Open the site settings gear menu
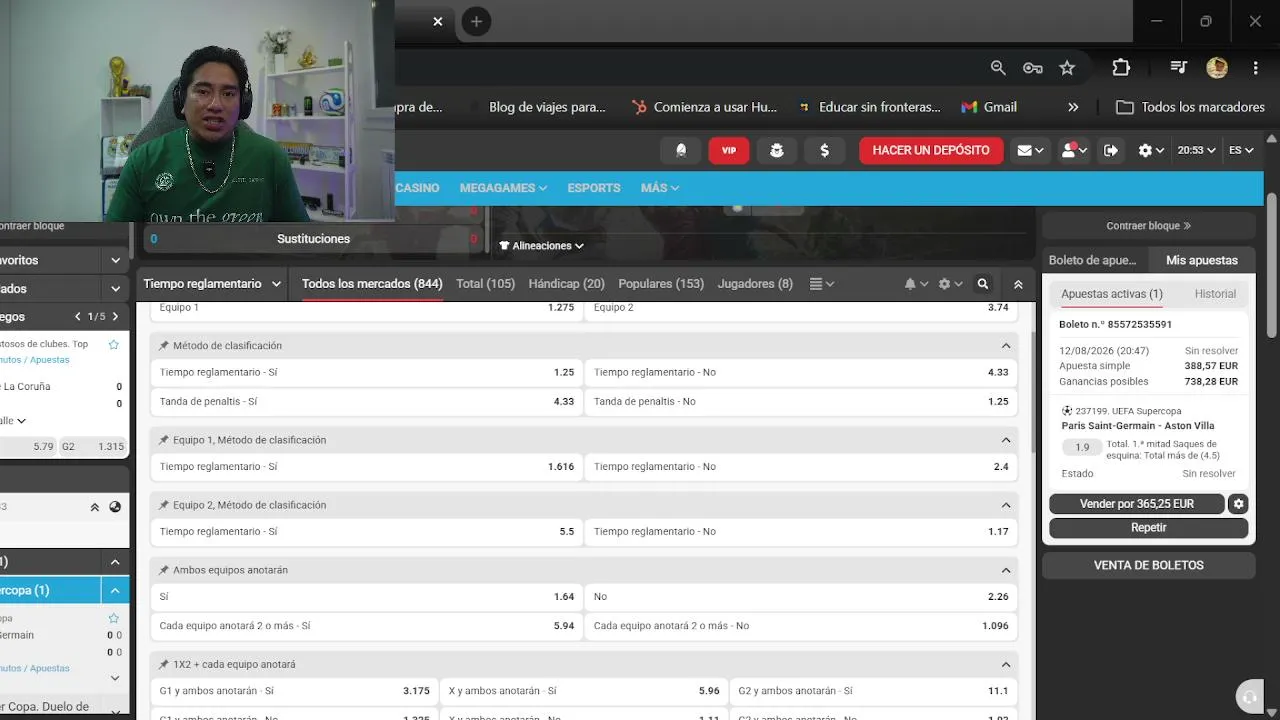This screenshot has height=720, width=1280. [1151, 150]
